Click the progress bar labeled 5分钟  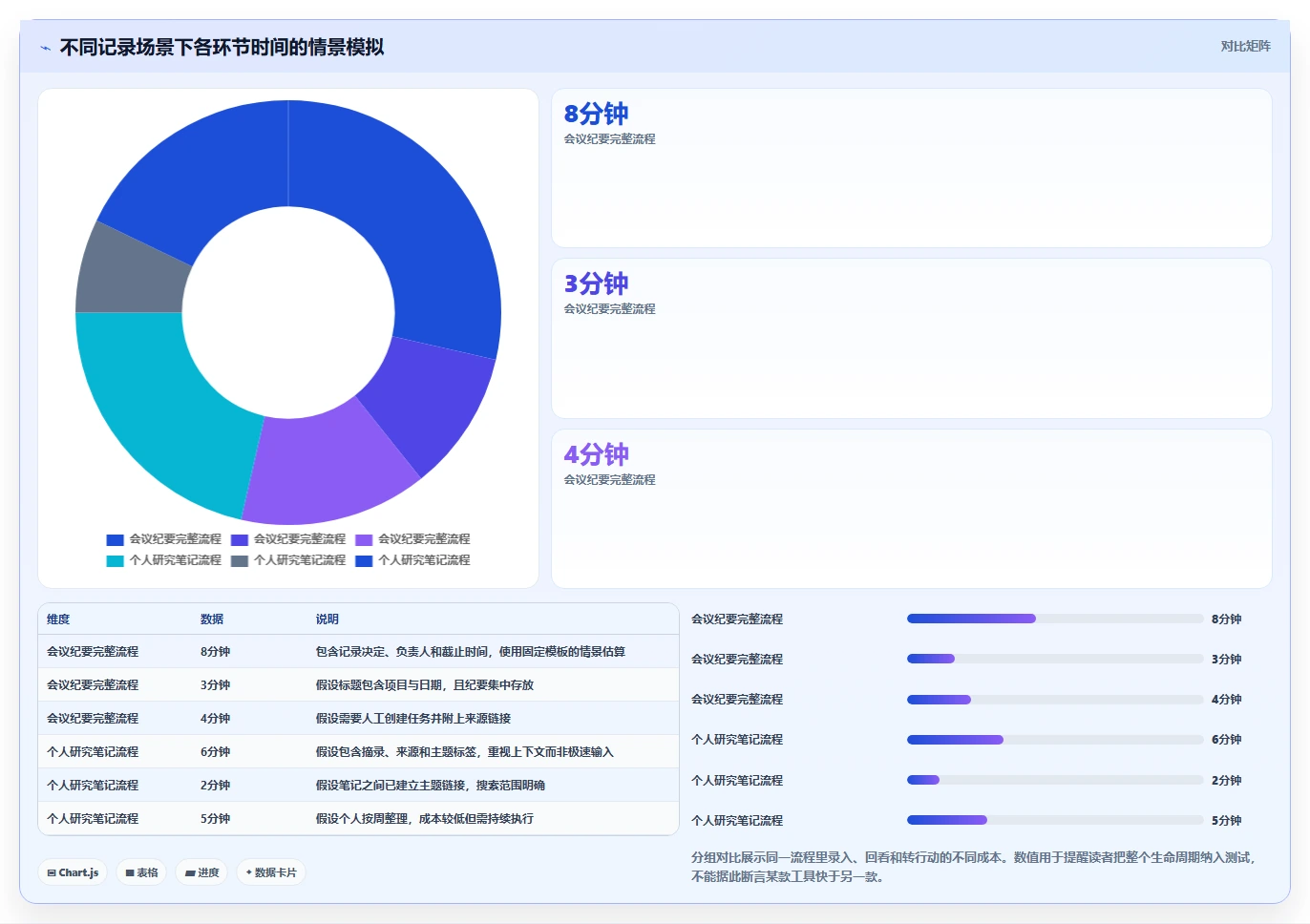(x=1055, y=820)
